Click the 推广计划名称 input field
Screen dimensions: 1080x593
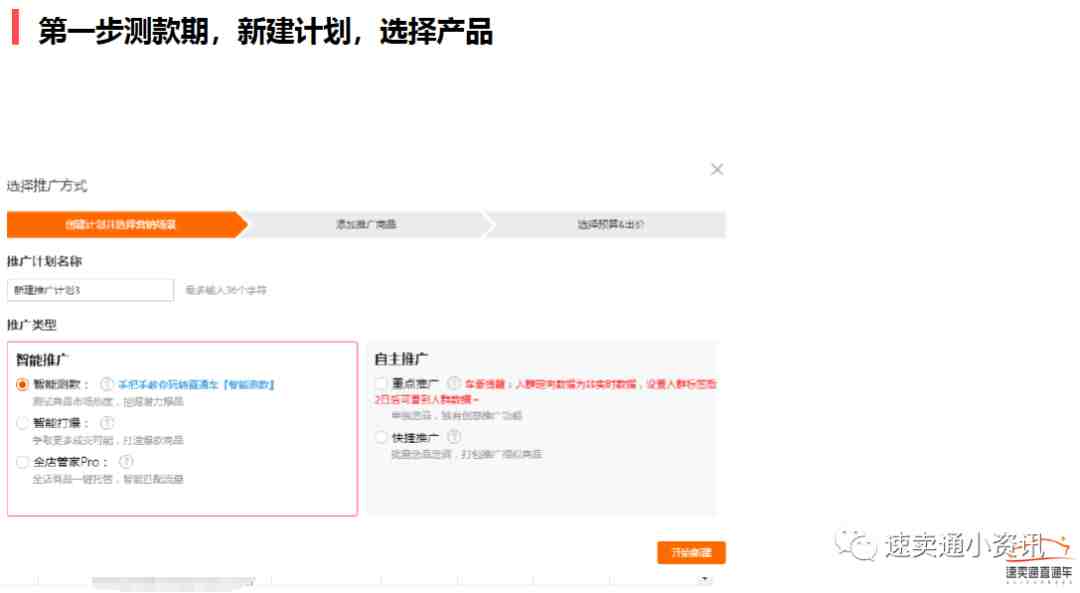click(90, 290)
